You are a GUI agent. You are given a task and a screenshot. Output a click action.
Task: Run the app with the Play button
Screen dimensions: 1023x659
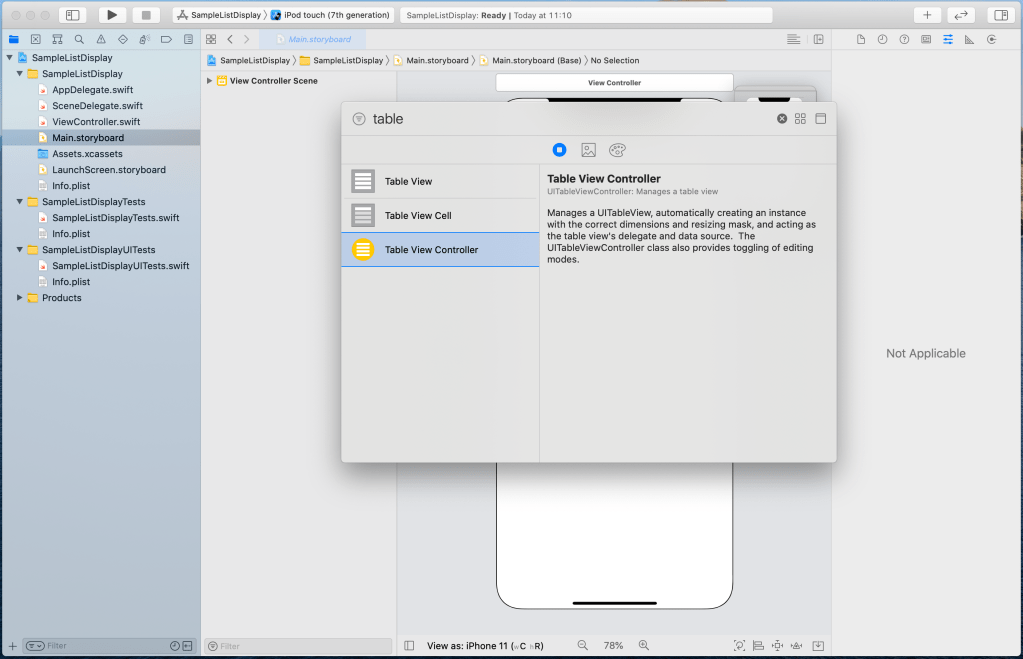(x=112, y=15)
